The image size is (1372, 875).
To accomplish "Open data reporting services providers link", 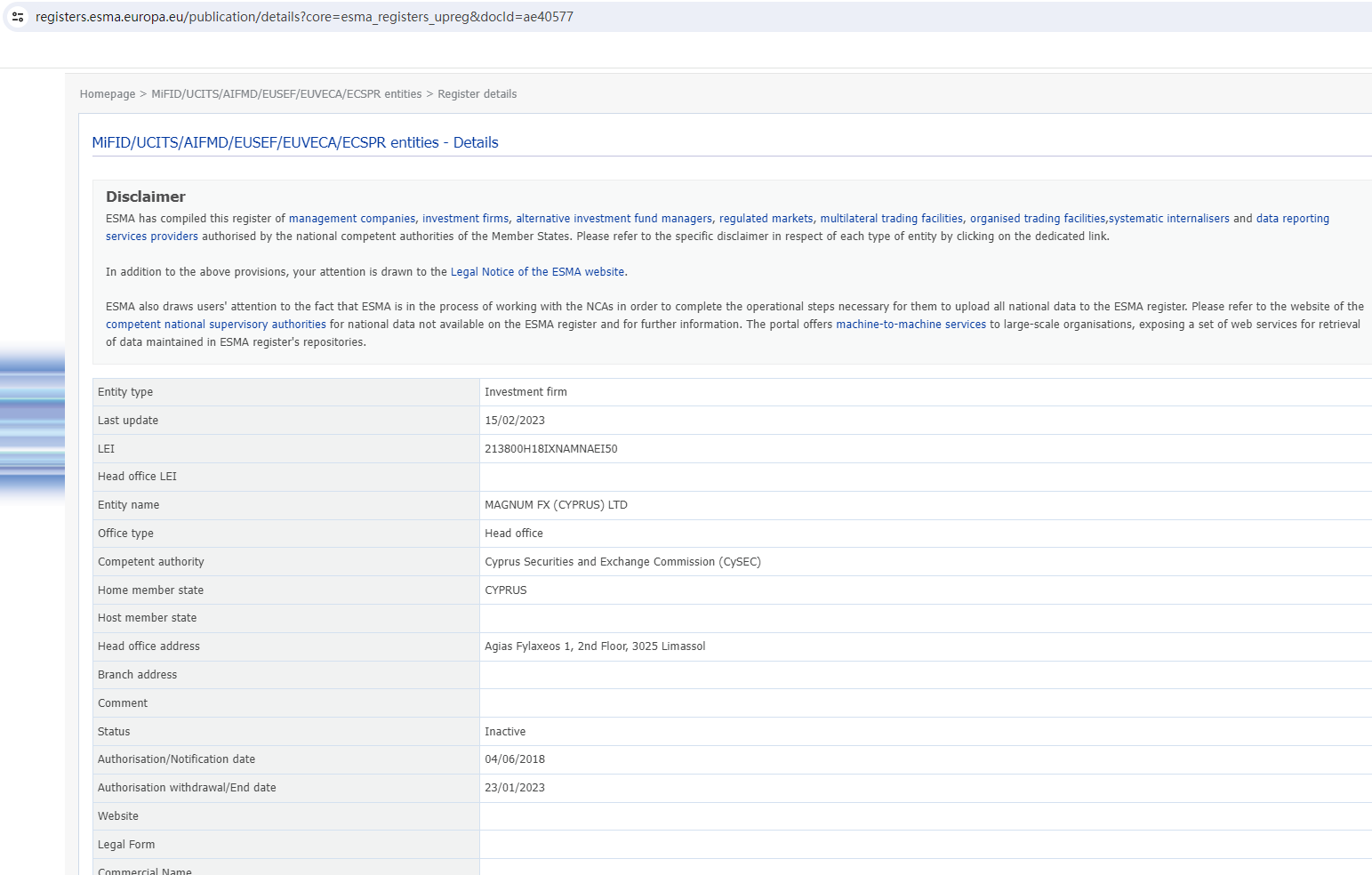I will coord(1292,219).
